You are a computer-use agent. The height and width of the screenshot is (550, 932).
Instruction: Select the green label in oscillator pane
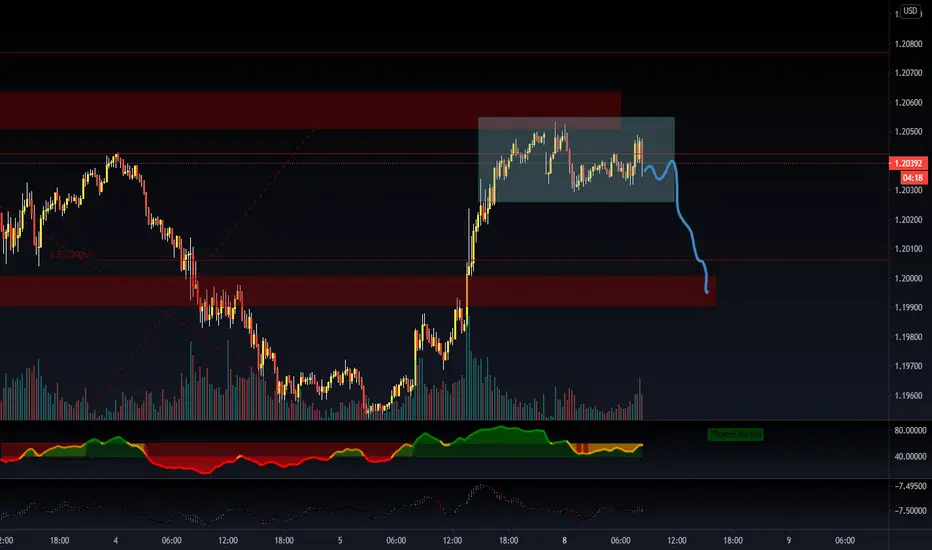[735, 434]
